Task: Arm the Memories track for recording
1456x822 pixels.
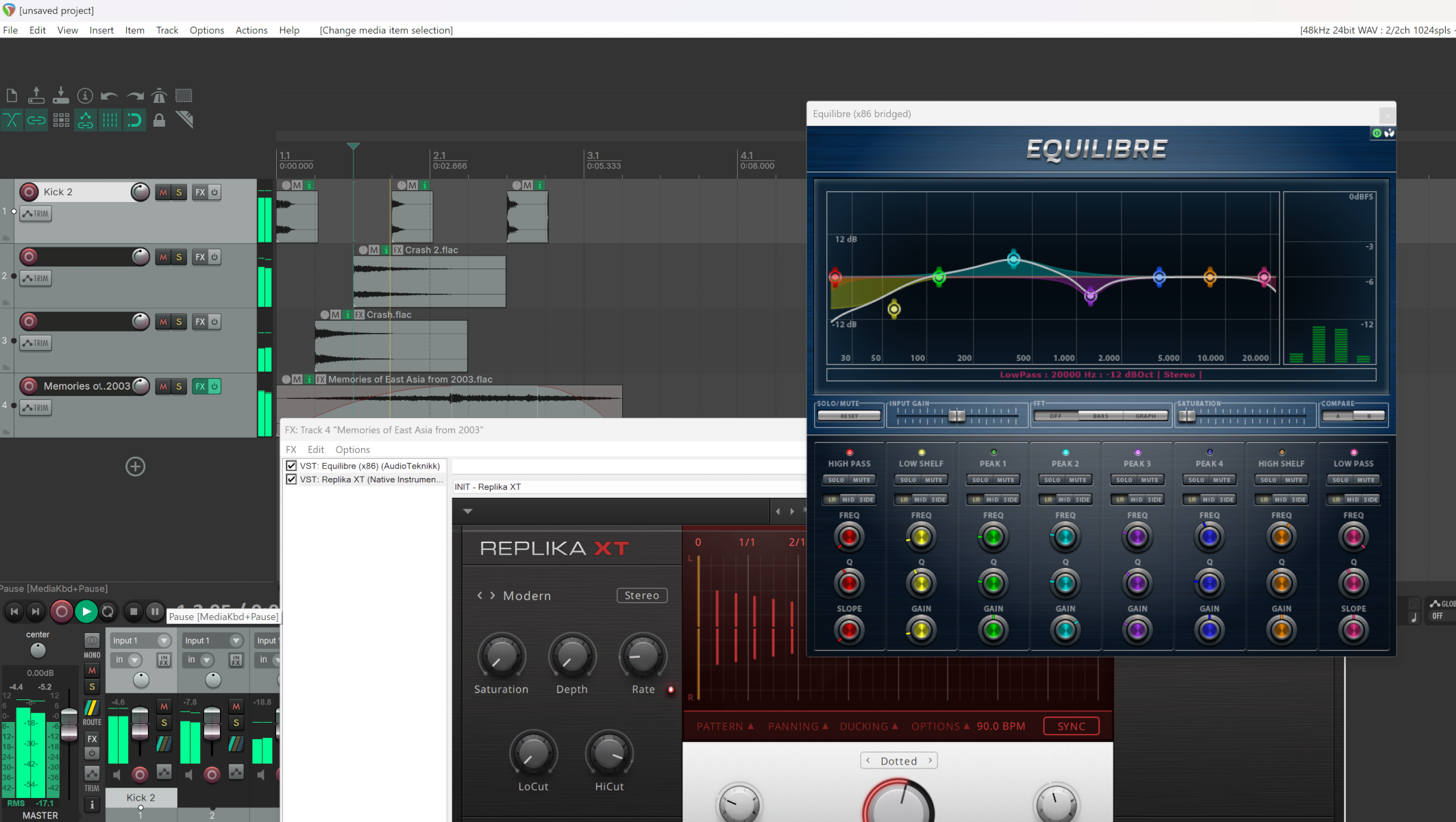Action: pyautogui.click(x=29, y=386)
